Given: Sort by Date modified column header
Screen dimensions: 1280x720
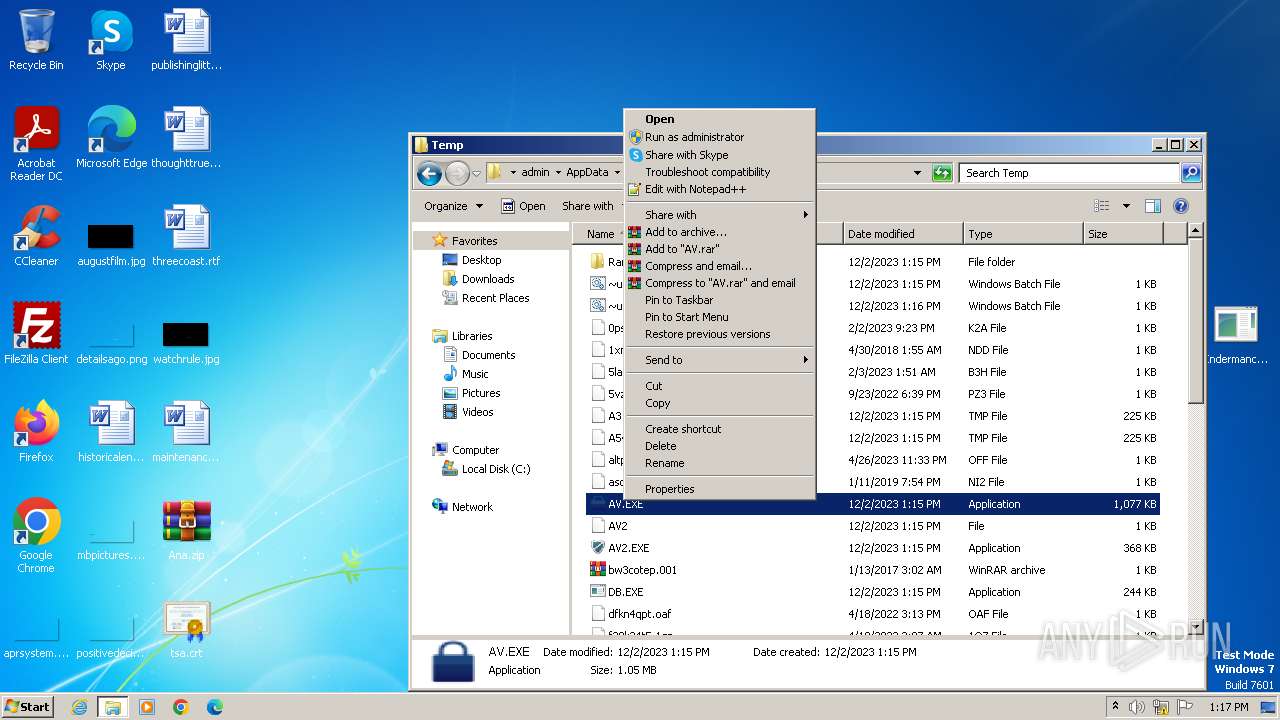Looking at the screenshot, I should [903, 234].
